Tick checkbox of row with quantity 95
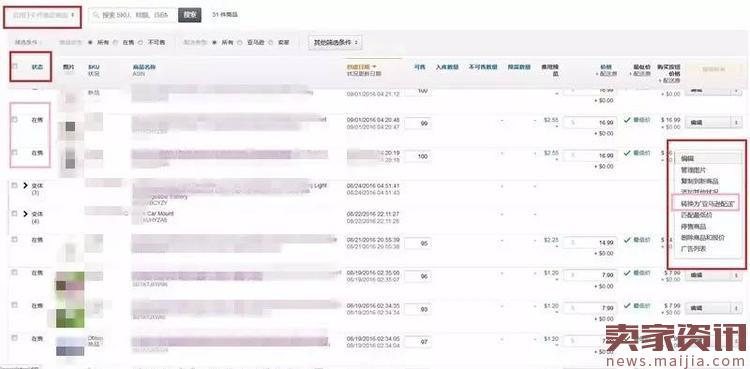Image resolution: width=750 pixels, height=369 pixels. [14, 239]
